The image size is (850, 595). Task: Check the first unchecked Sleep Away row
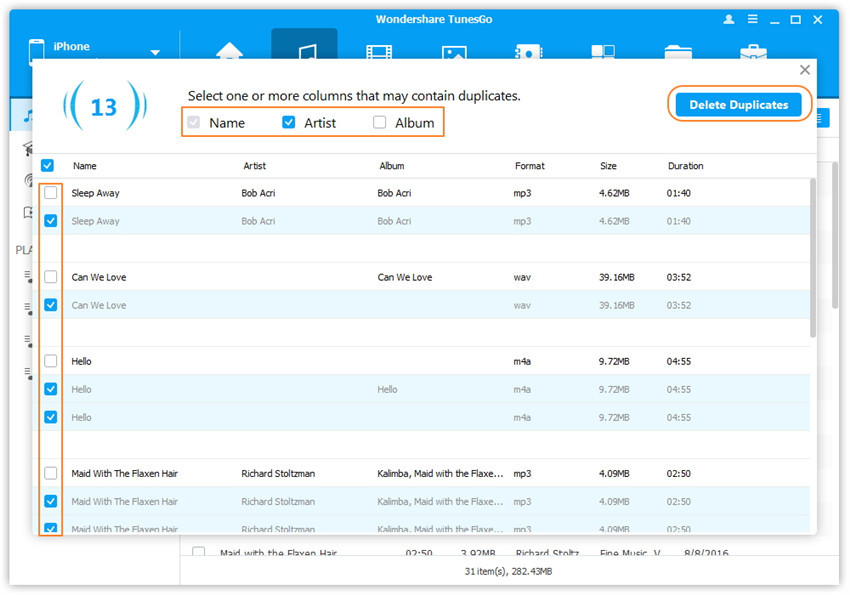tap(51, 193)
